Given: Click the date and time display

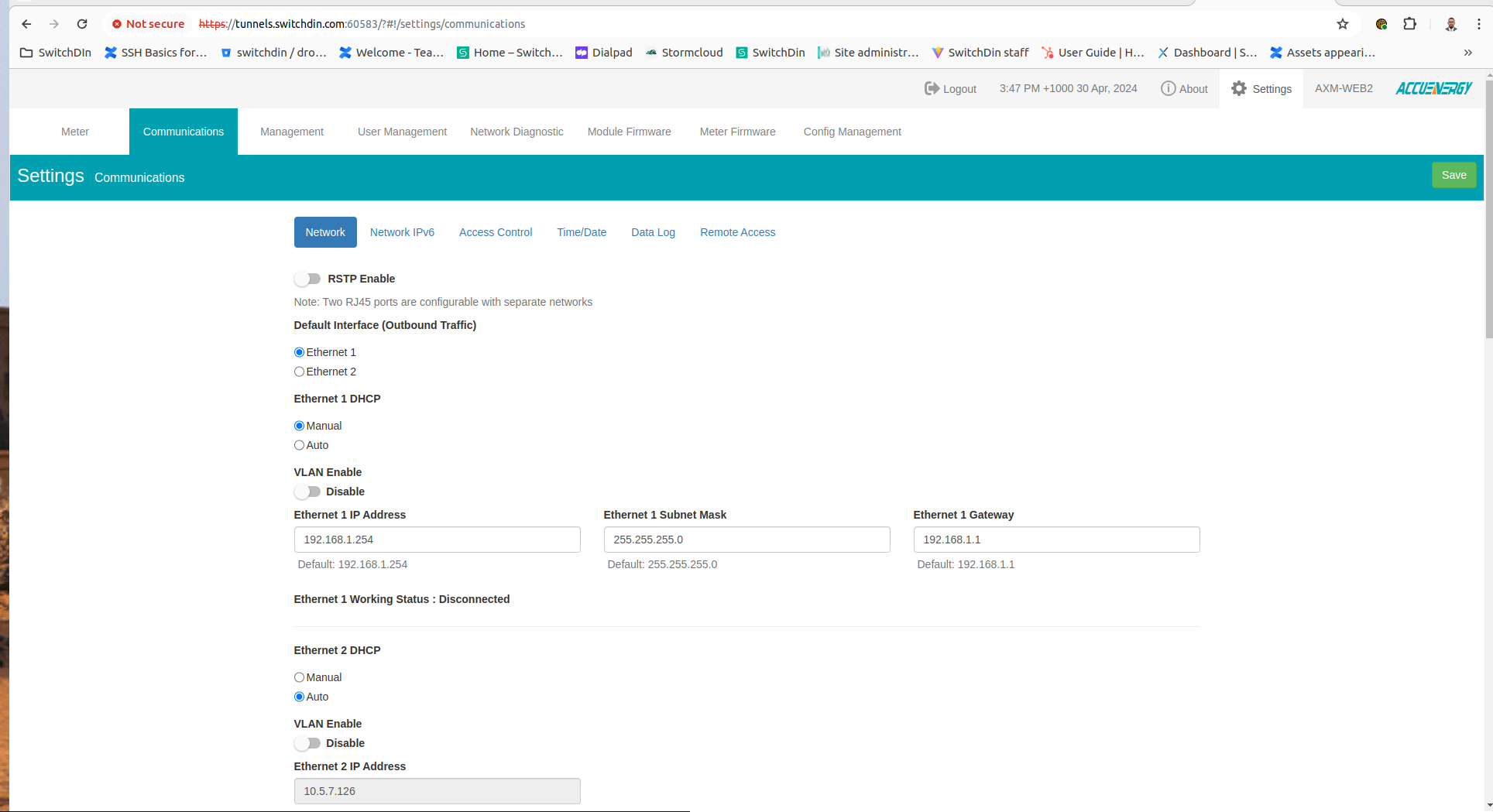Looking at the screenshot, I should click(1068, 88).
